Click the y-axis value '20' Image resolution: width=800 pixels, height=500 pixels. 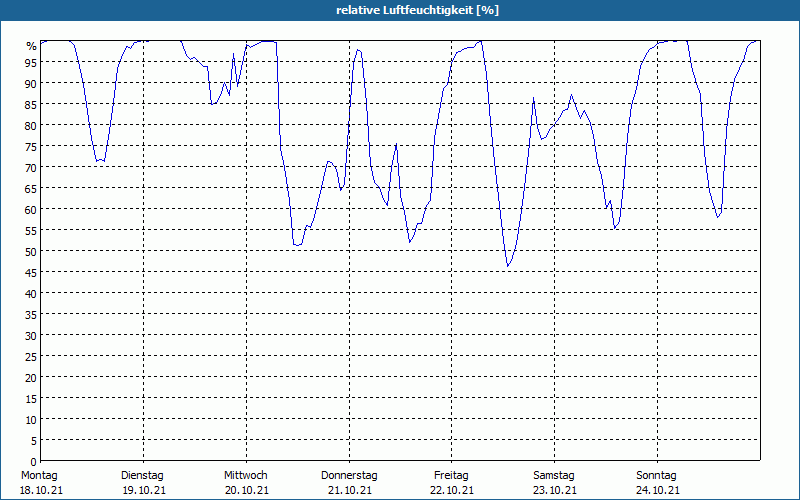coord(31,378)
